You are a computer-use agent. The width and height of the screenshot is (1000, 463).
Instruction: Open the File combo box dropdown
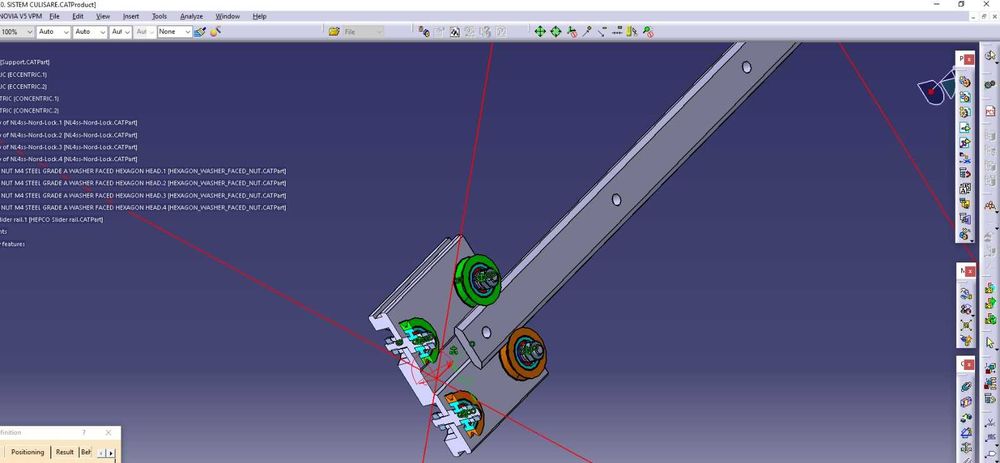click(379, 31)
